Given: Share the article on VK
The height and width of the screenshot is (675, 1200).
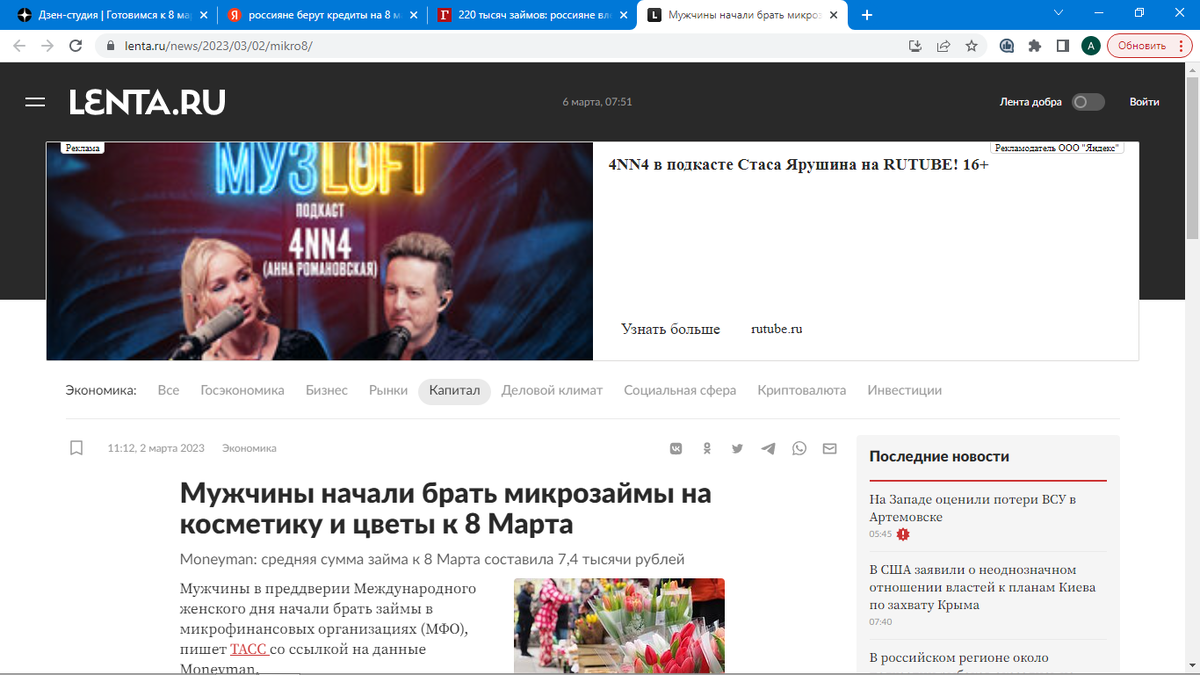Looking at the screenshot, I should 677,448.
